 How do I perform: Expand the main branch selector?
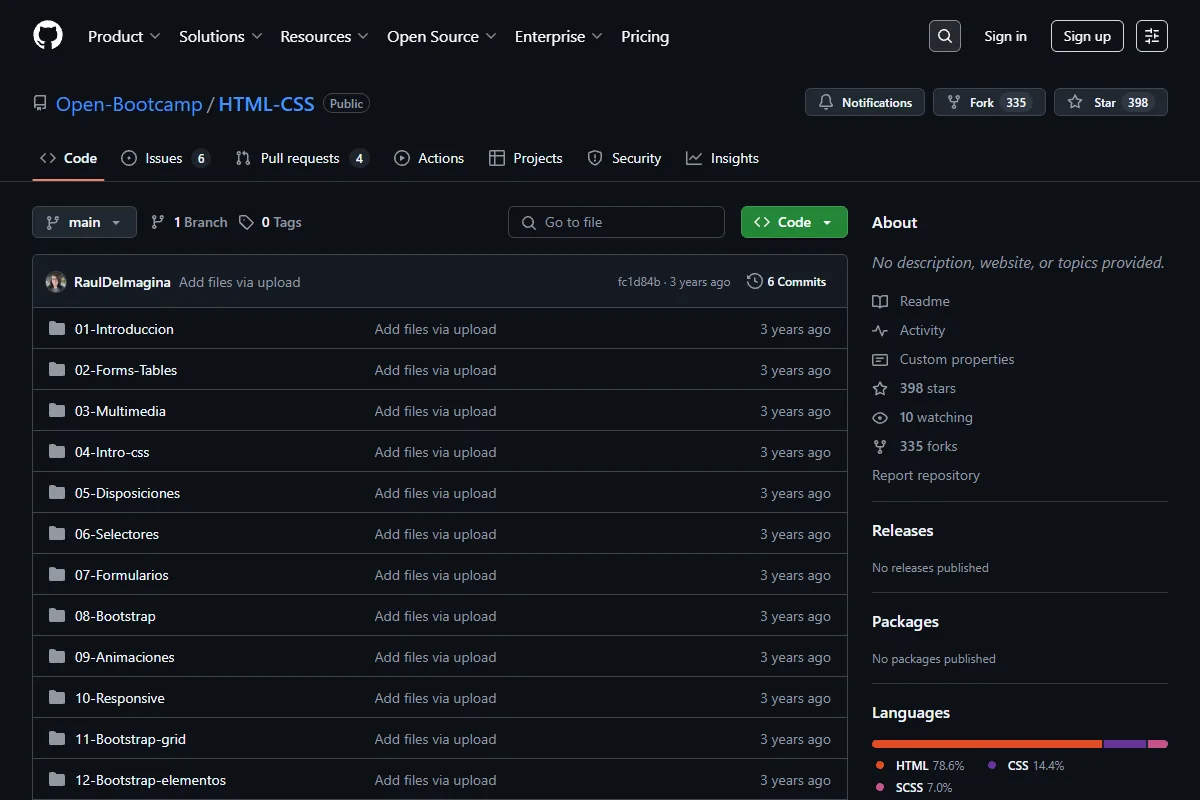tap(84, 222)
